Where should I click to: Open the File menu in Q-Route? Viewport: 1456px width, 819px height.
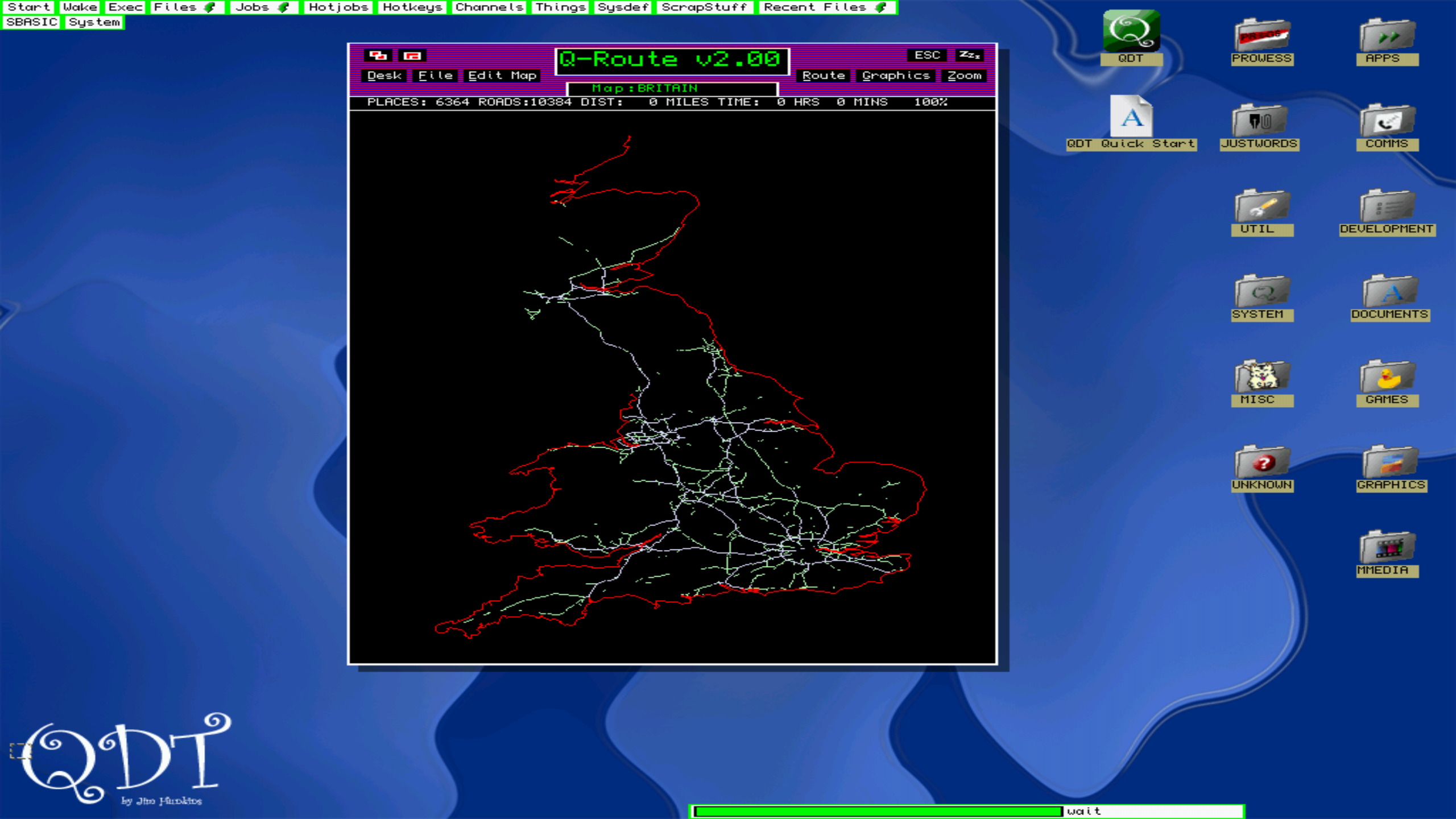435,75
